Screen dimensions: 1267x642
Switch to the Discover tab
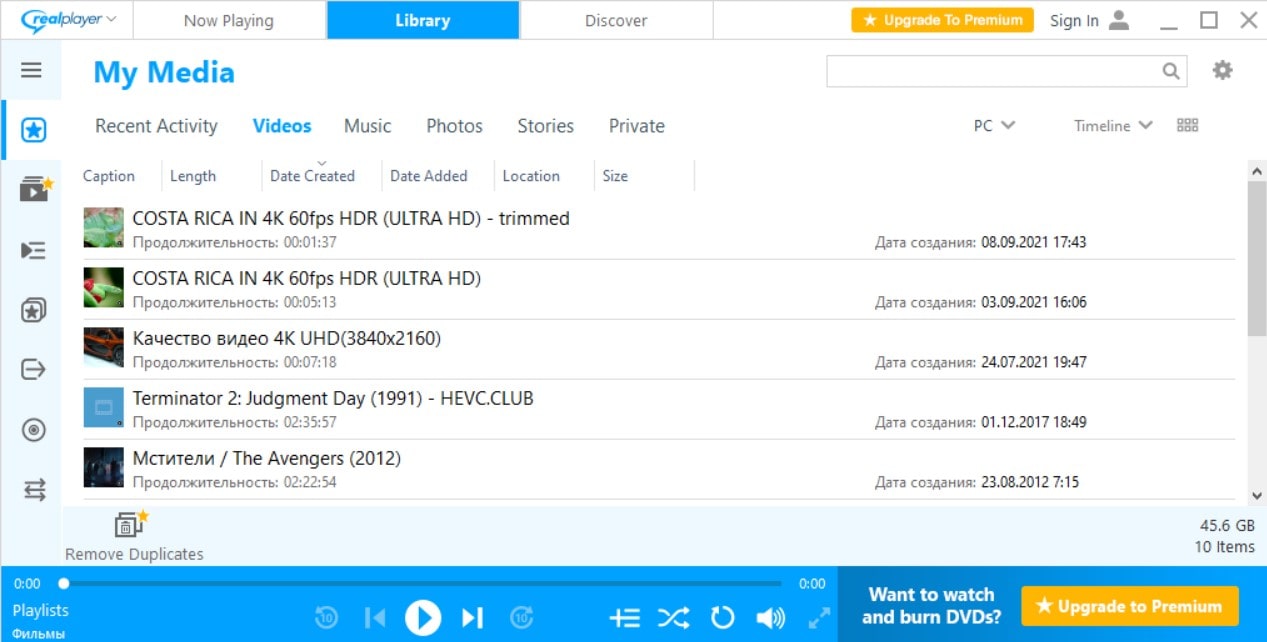(x=616, y=19)
